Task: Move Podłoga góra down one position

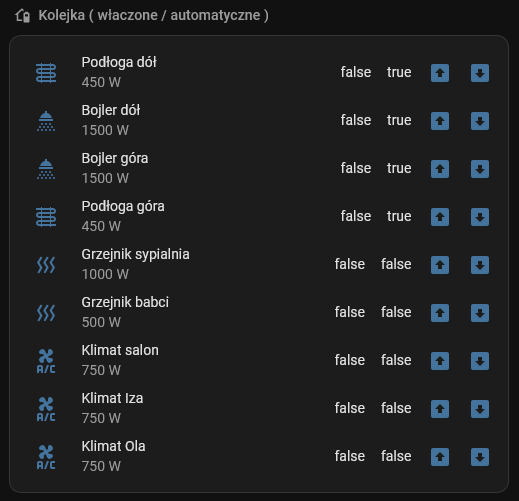Action: coord(480,217)
